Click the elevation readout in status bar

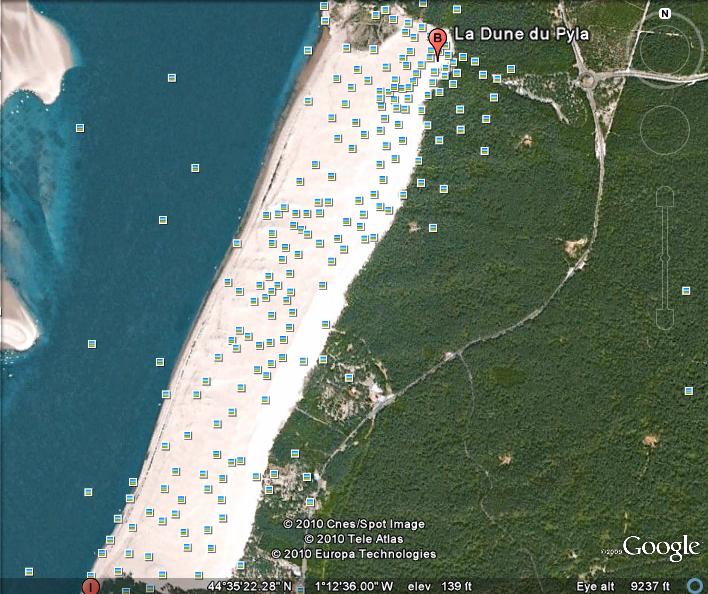point(440,586)
